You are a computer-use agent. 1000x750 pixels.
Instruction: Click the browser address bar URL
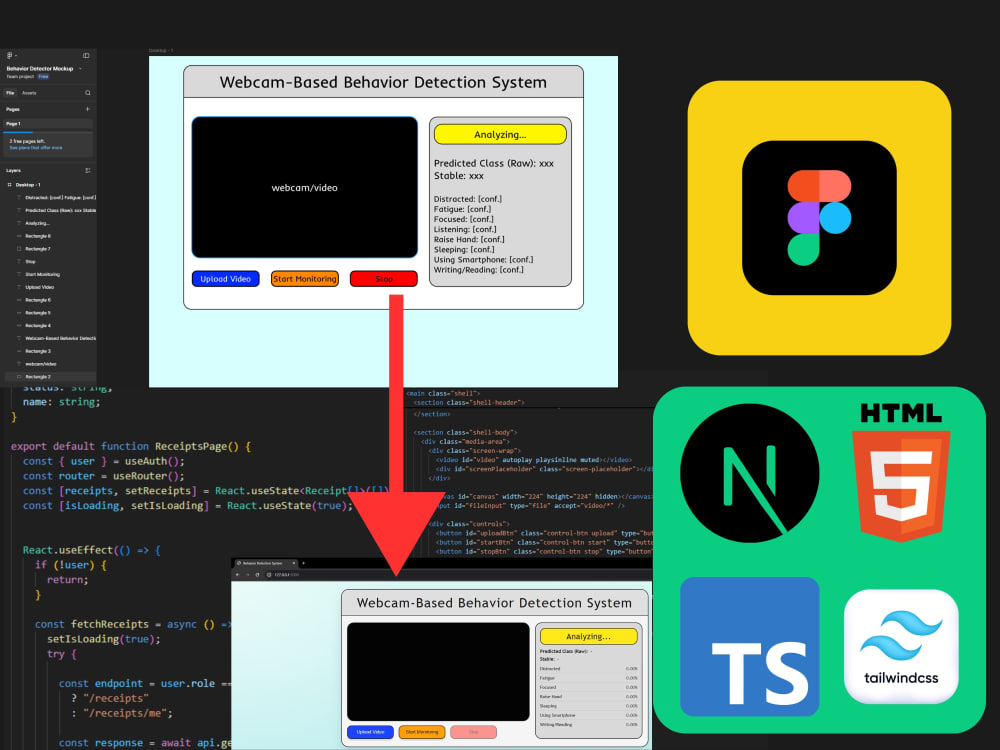point(286,575)
